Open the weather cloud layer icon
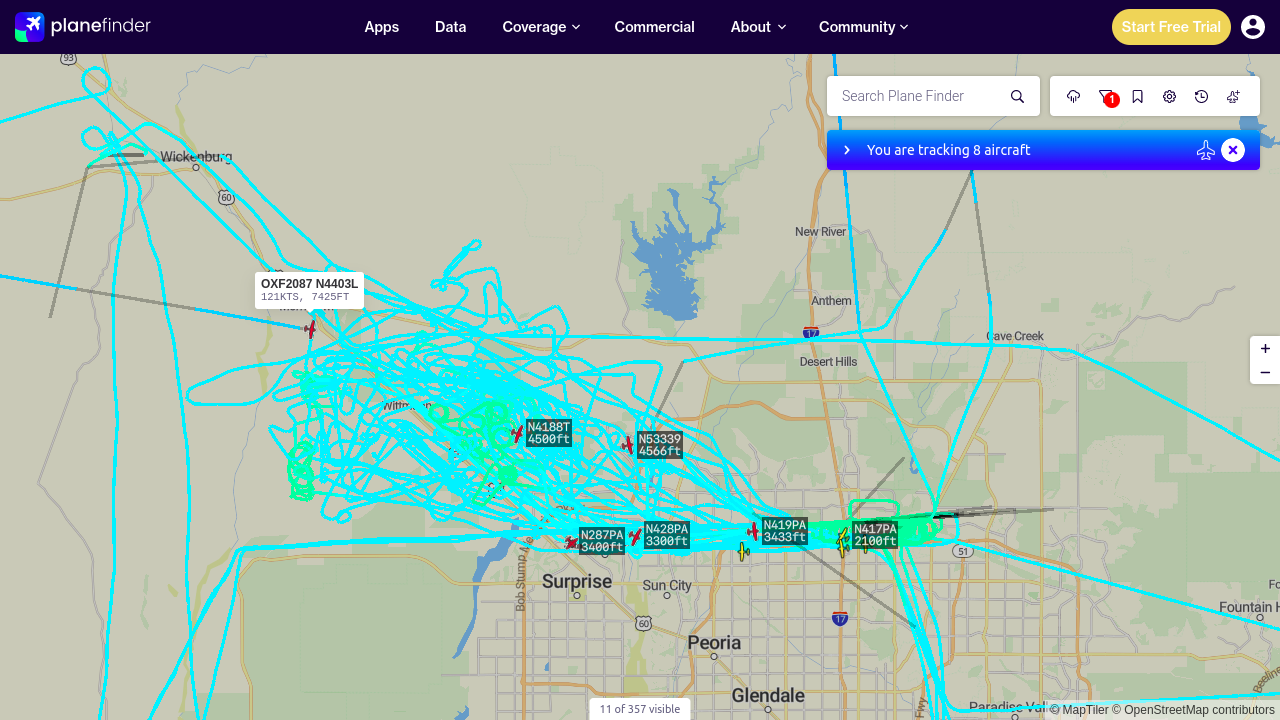Viewport: 1280px width, 720px height. click(x=1074, y=96)
